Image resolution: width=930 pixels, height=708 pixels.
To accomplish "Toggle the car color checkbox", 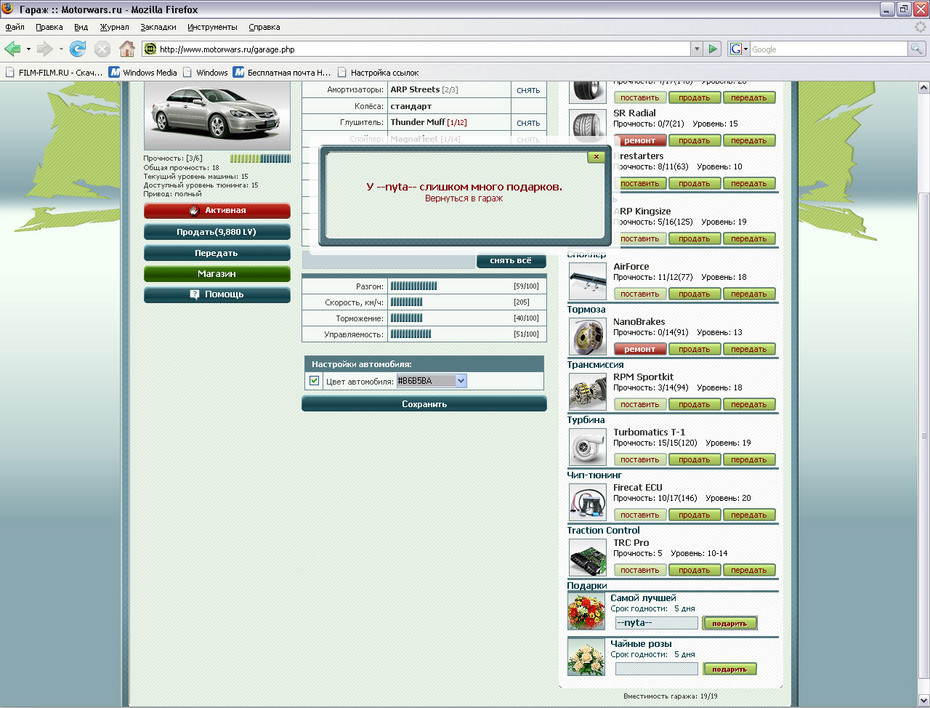I will tap(314, 381).
